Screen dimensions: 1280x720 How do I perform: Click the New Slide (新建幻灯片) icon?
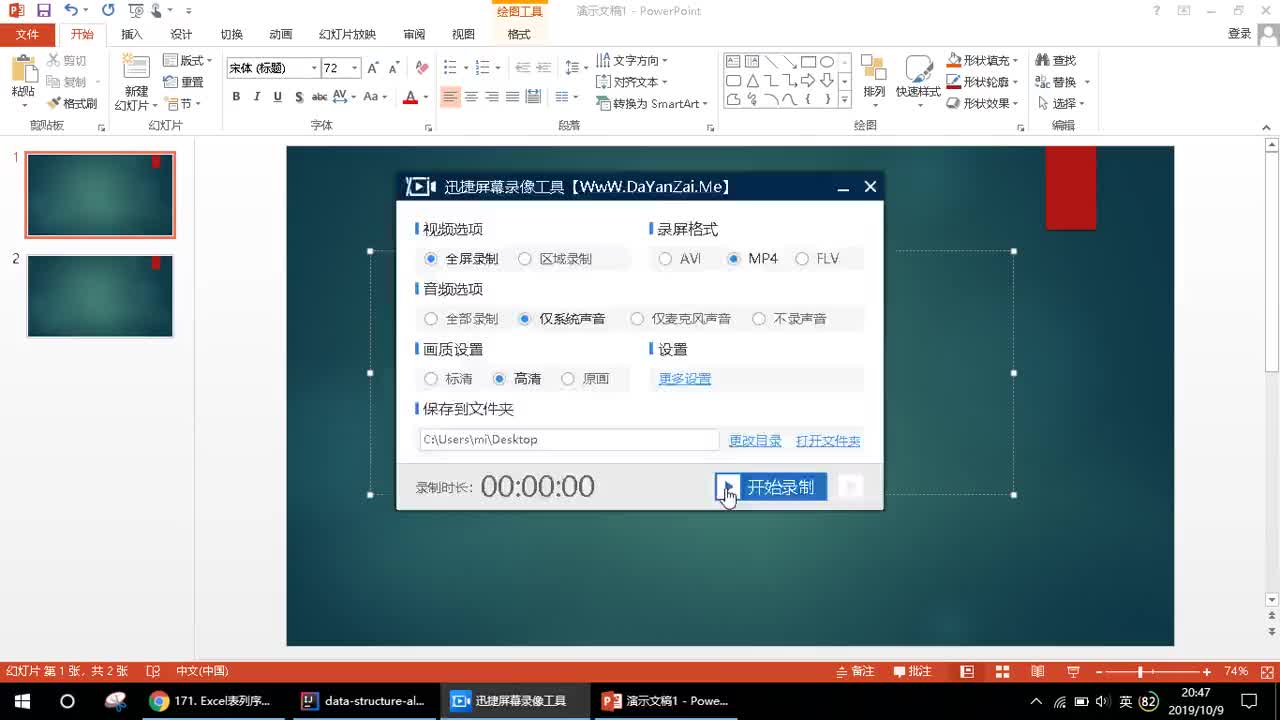point(135,68)
